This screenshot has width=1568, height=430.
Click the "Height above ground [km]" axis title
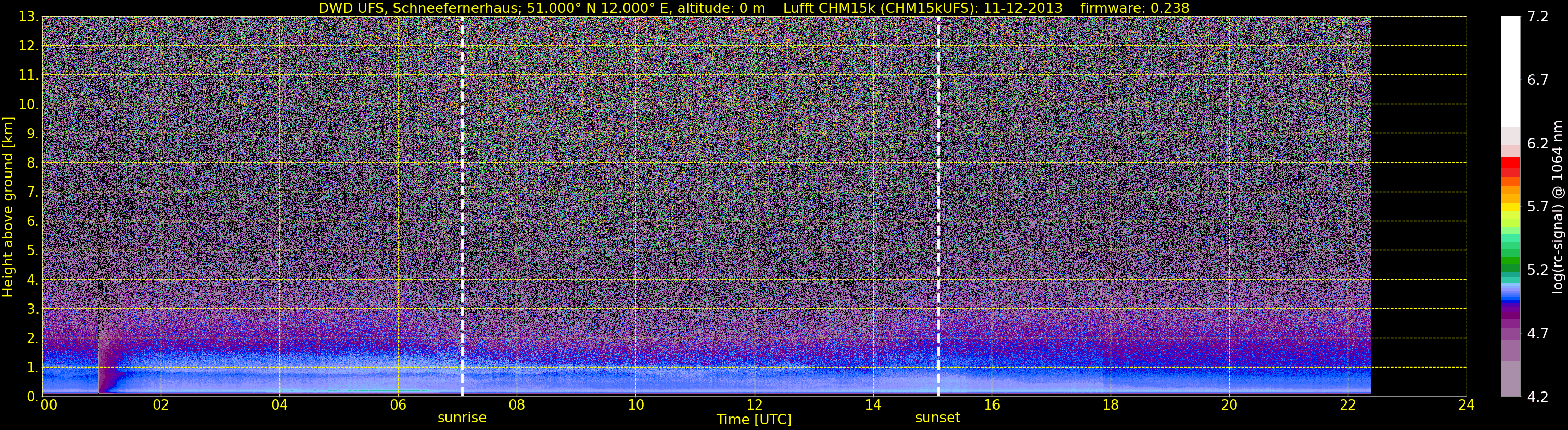coord(8,207)
